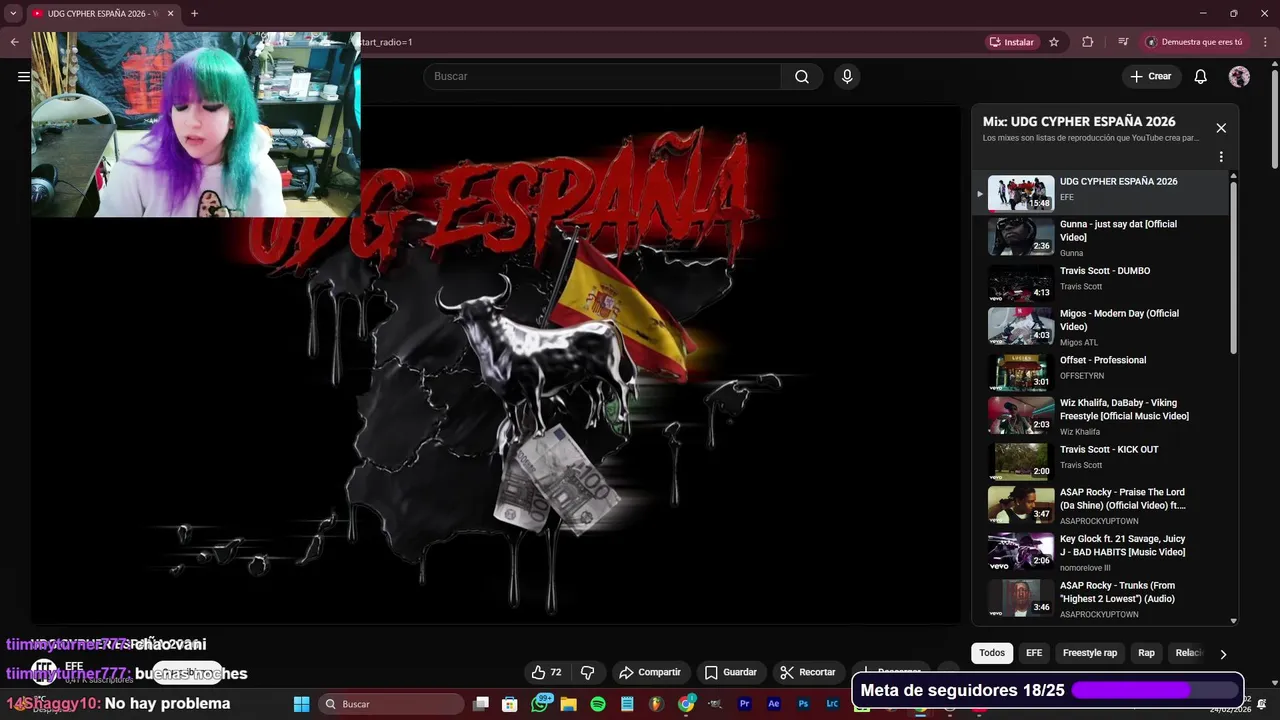Launch Premiere Pro from the taskbar

(x=744, y=704)
